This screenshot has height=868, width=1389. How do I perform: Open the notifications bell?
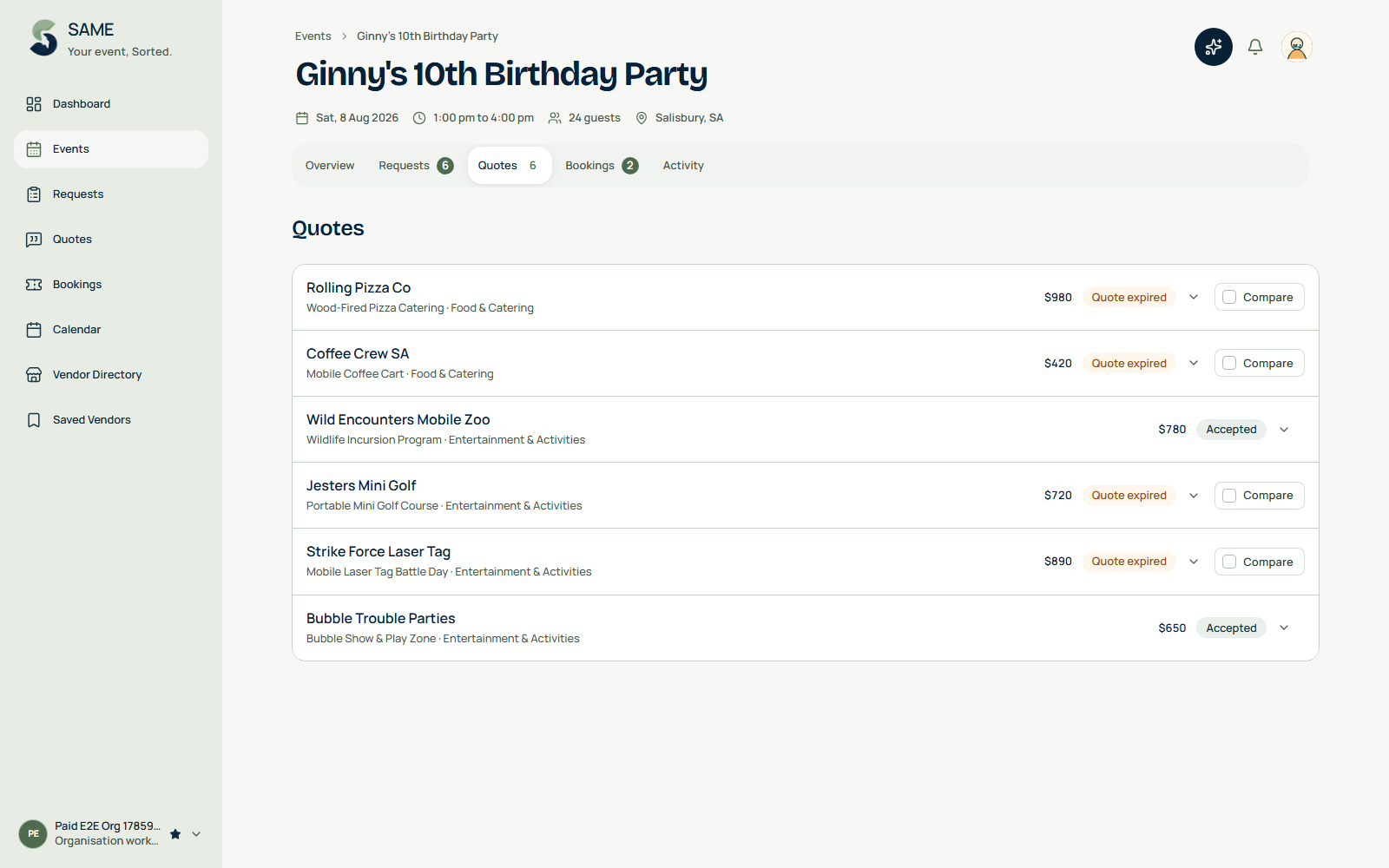click(x=1255, y=47)
